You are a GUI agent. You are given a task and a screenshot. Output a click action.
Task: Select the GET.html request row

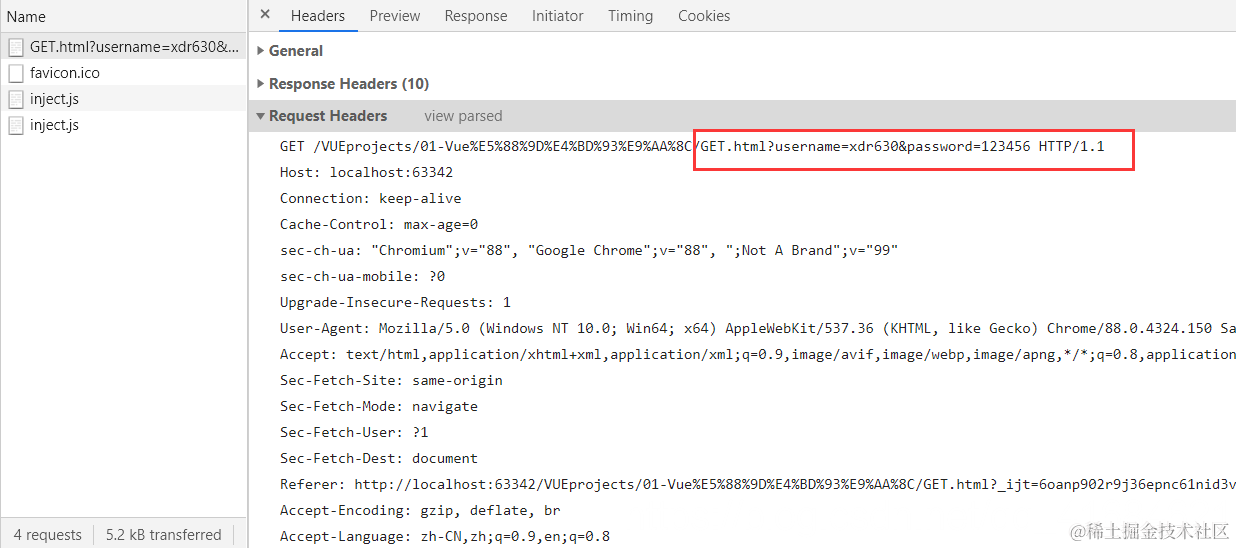[124, 47]
